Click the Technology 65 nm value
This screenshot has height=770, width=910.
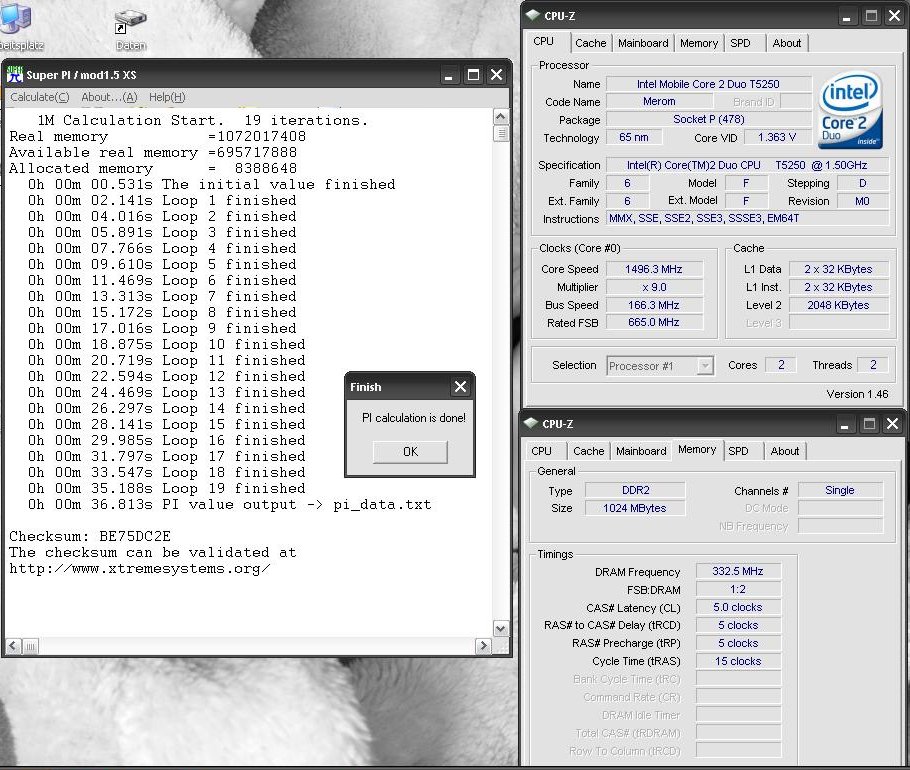[x=633, y=138]
